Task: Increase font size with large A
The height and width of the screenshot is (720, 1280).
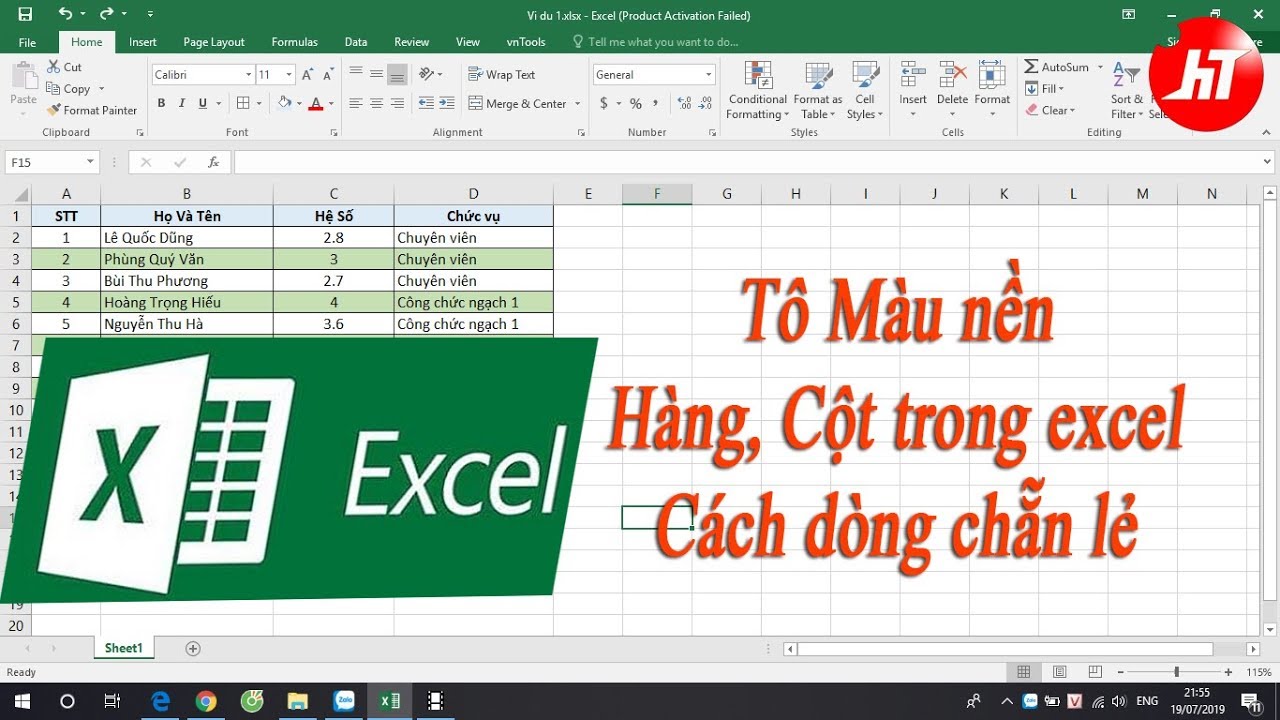Action: 308,75
